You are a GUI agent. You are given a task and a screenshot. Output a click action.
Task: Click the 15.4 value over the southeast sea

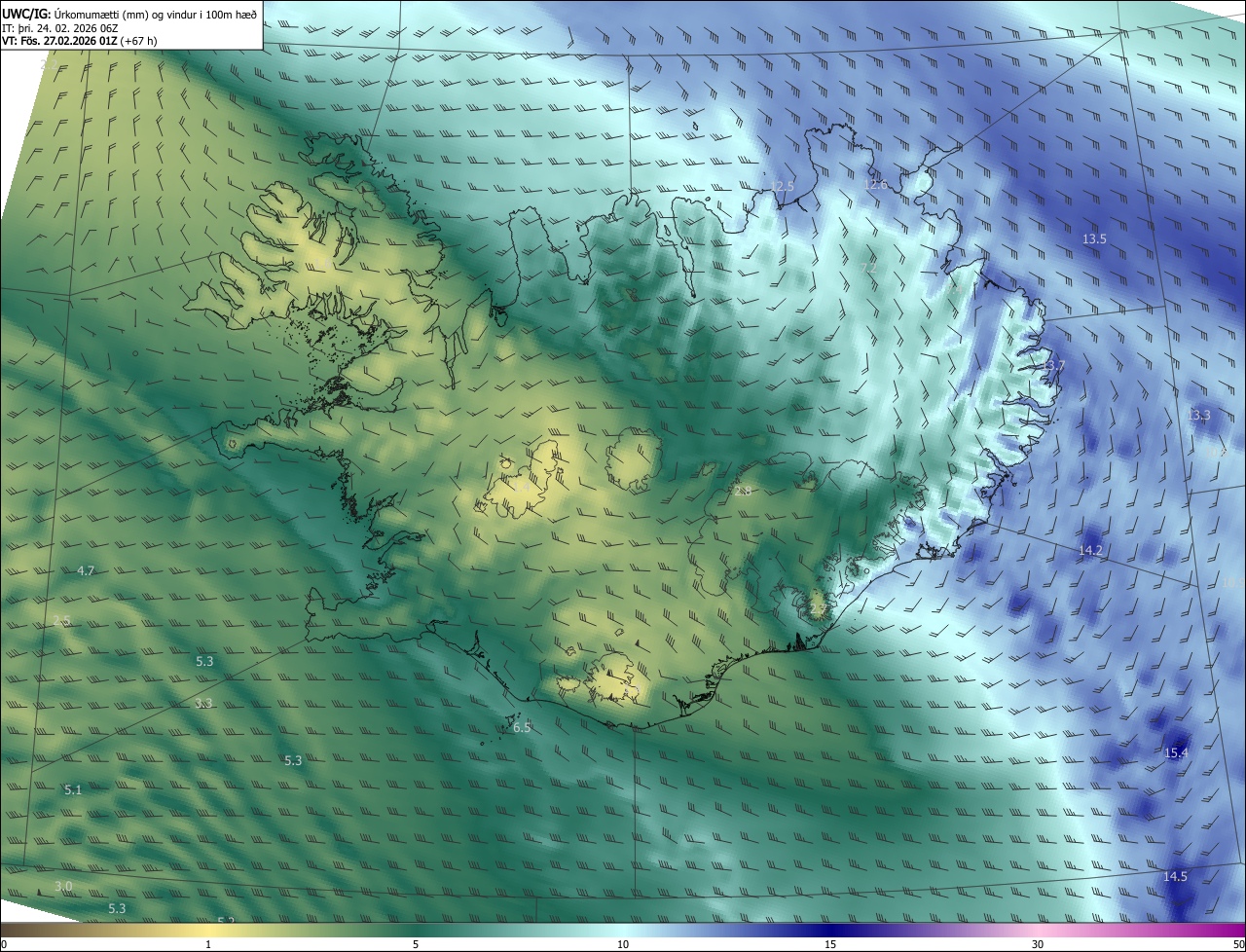coord(1176,753)
